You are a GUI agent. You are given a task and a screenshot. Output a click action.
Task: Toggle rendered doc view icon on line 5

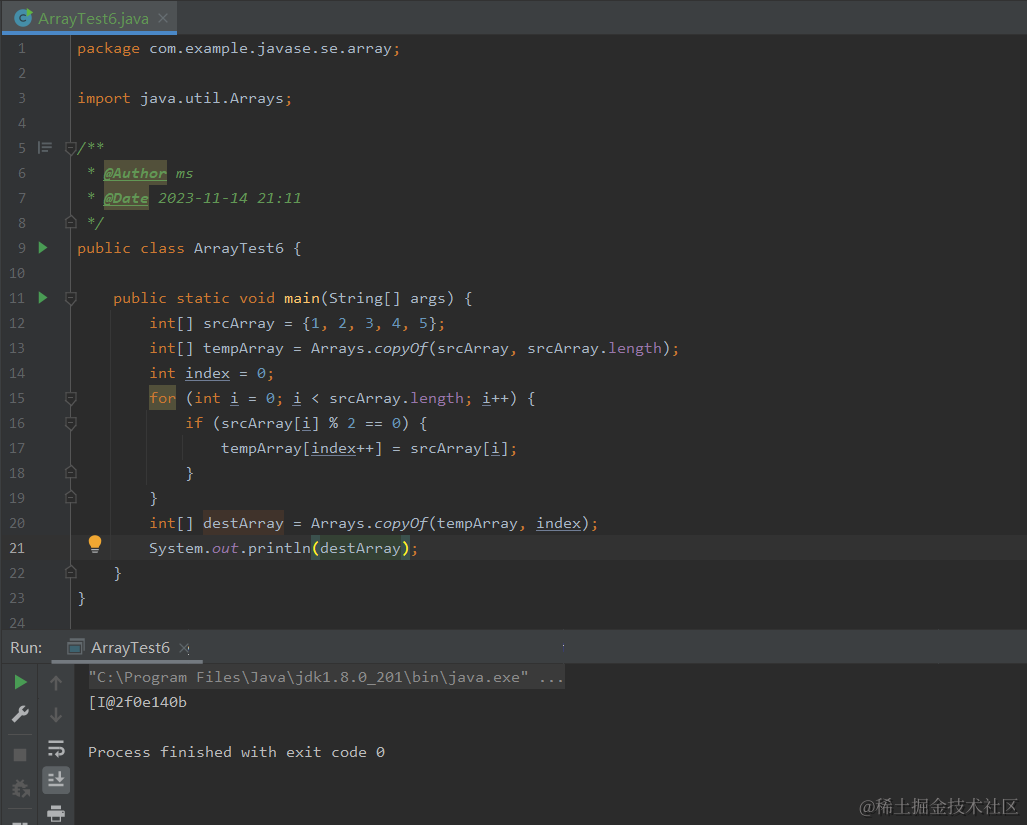tap(45, 147)
